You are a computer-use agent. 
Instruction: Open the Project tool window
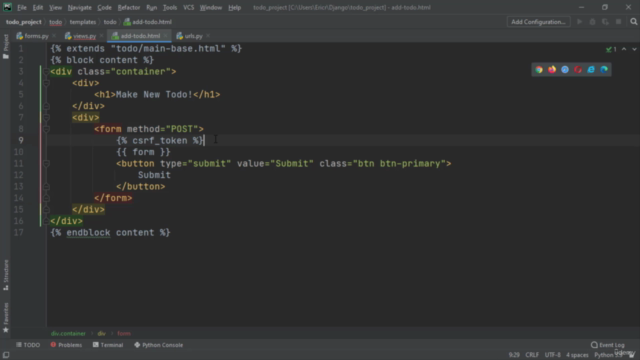click(x=6, y=46)
